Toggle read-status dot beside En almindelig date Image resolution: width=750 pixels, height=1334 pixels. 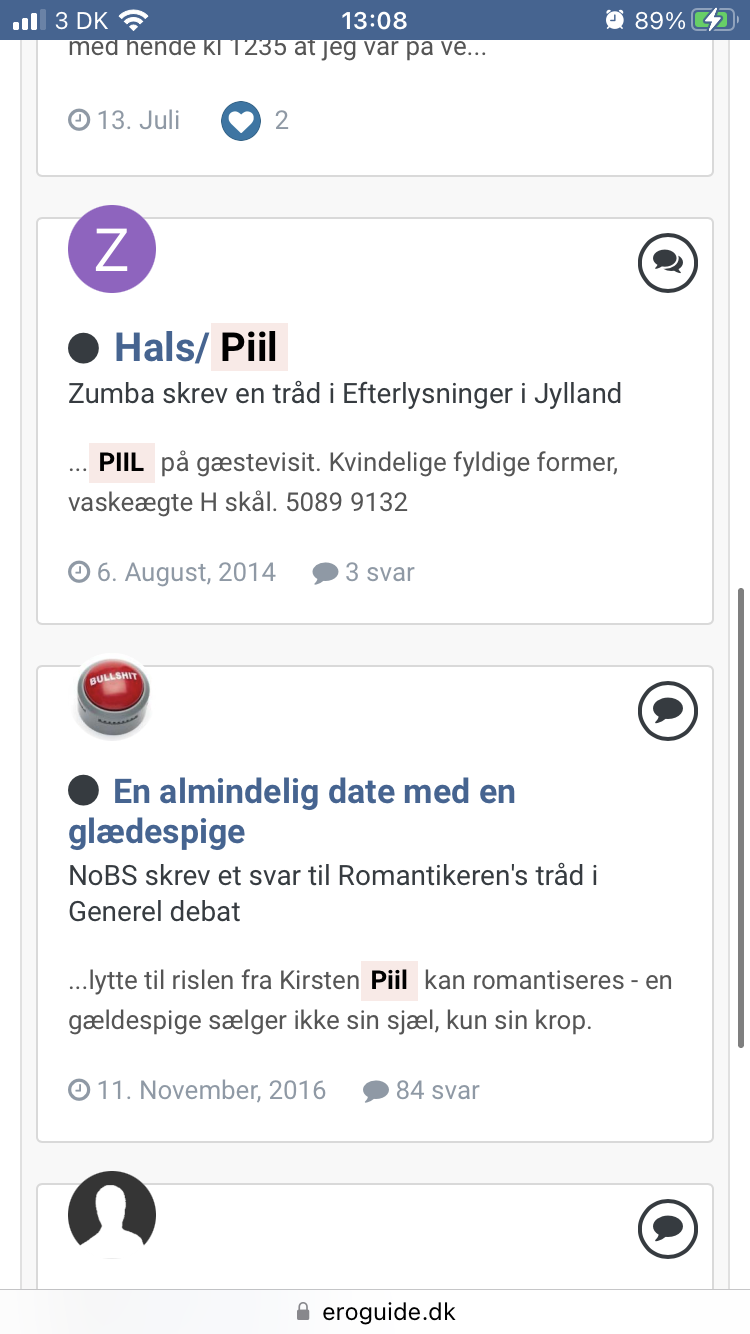84,792
